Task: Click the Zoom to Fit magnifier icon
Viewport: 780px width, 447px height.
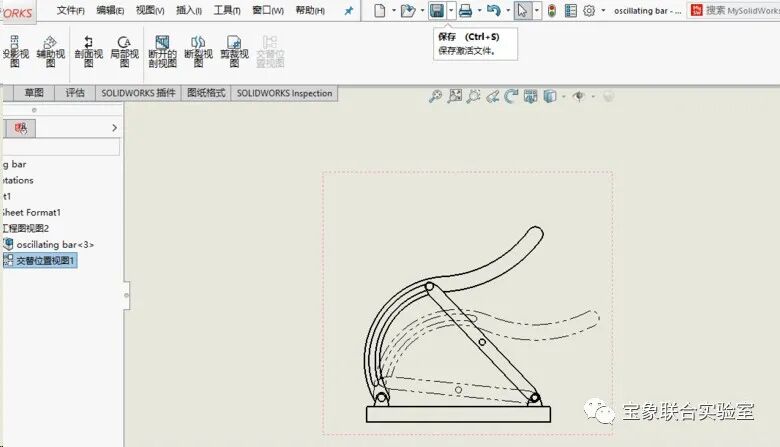Action: 435,96
